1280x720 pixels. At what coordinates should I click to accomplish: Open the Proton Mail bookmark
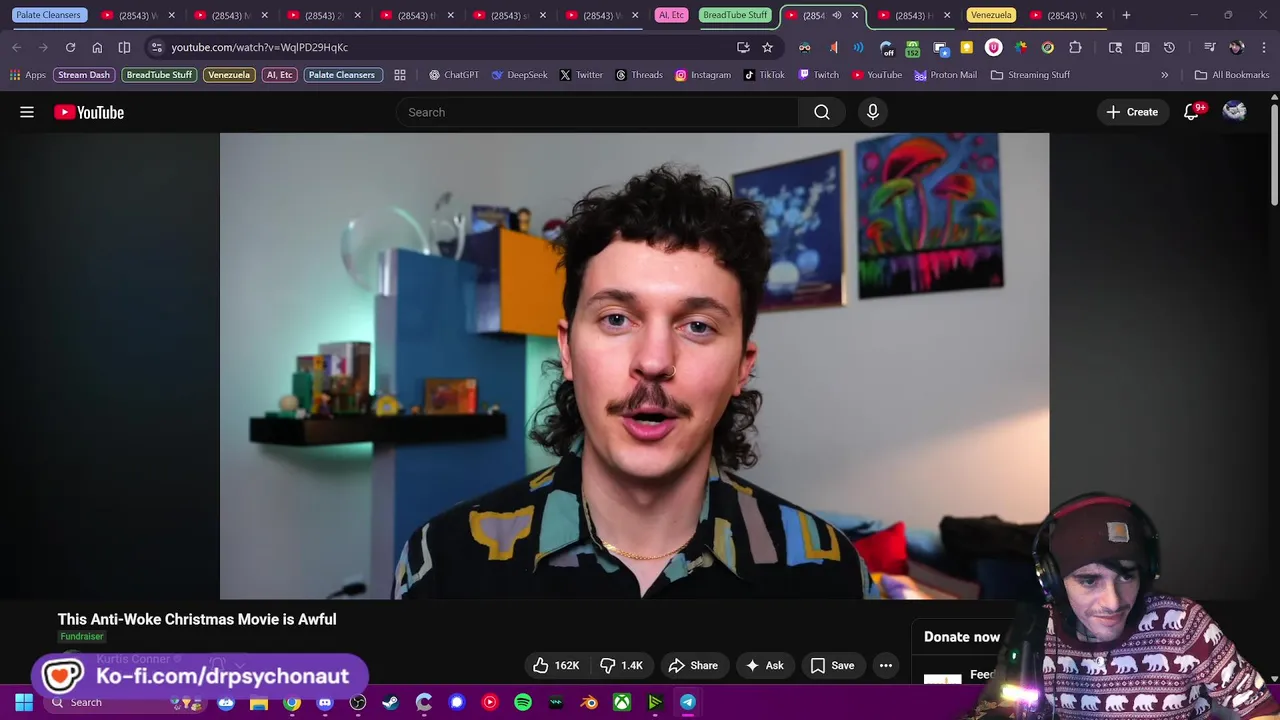[x=945, y=75]
